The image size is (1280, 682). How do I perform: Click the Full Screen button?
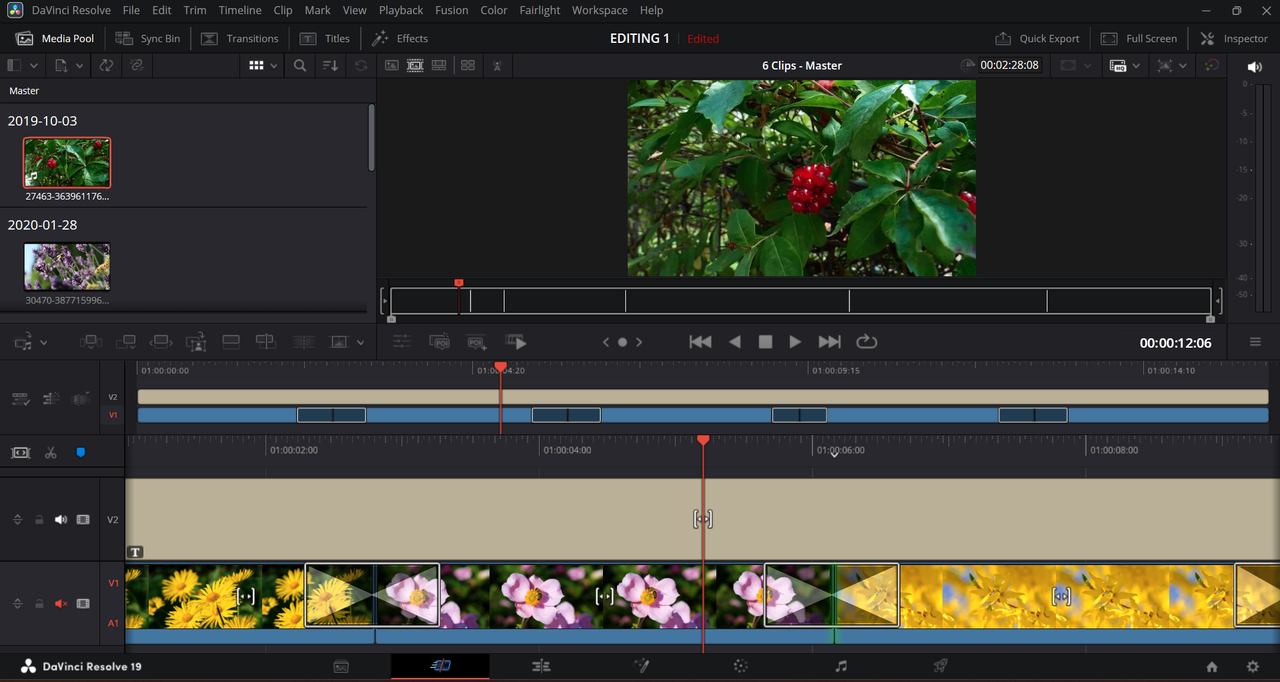[1139, 38]
